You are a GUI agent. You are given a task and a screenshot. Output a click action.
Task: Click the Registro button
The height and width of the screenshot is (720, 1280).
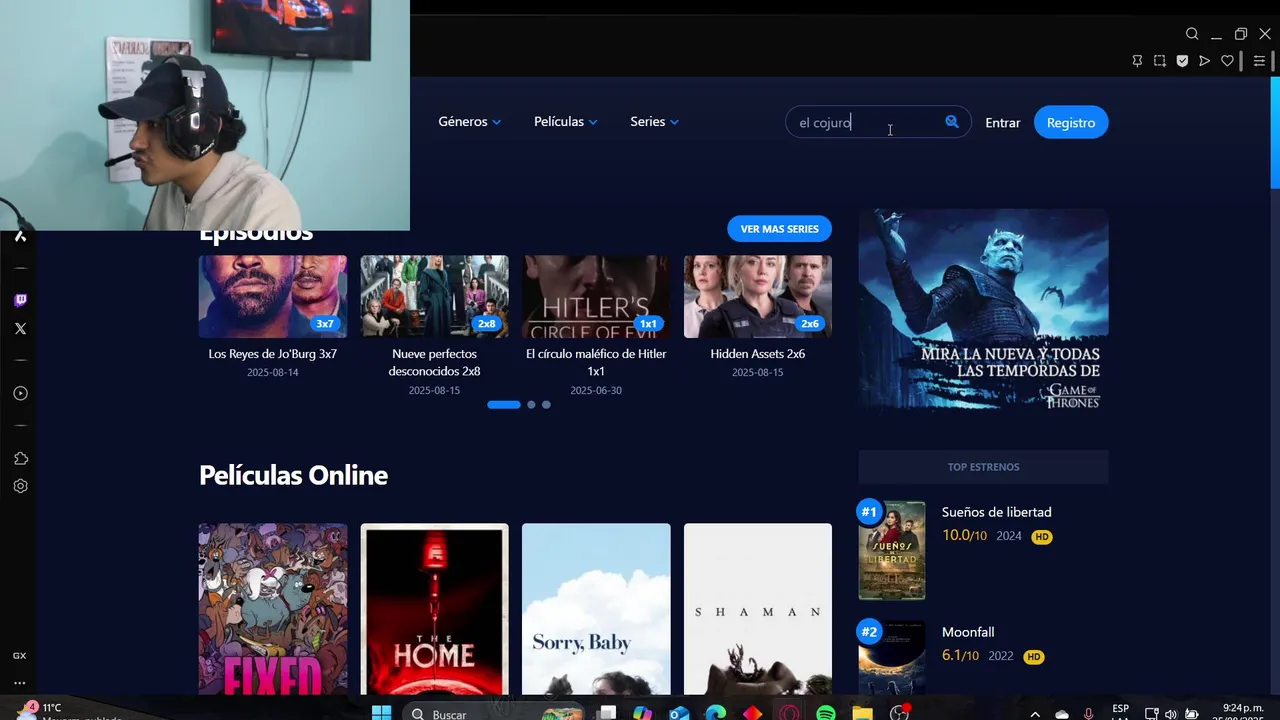click(x=1071, y=122)
